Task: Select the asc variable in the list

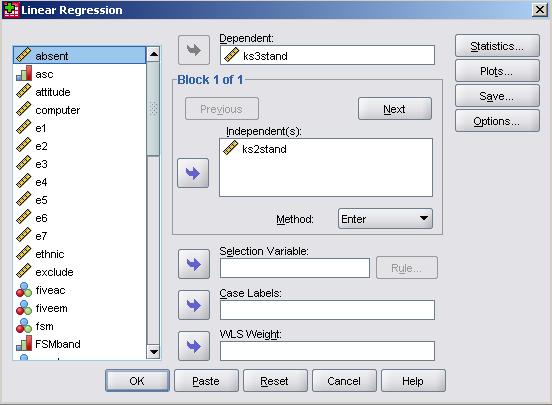Action: pyautogui.click(x=79, y=74)
